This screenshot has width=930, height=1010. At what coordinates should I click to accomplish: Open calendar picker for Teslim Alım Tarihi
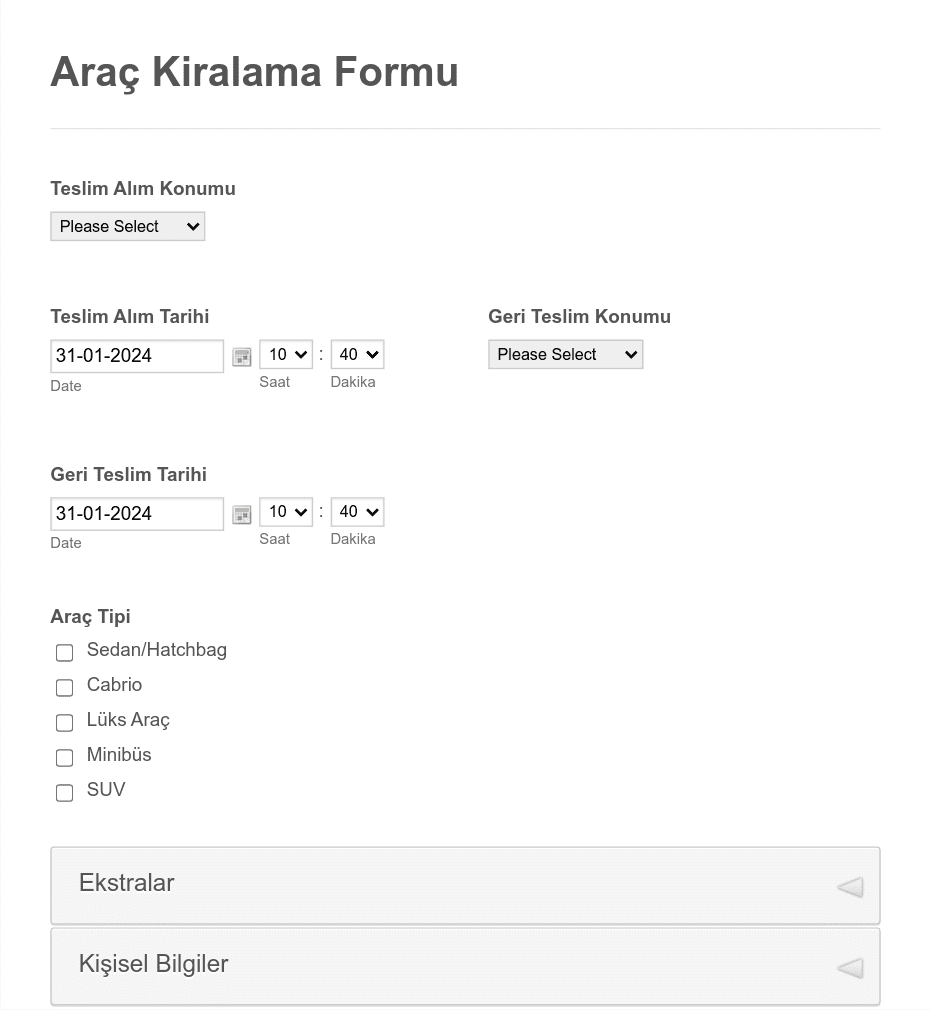click(x=242, y=357)
